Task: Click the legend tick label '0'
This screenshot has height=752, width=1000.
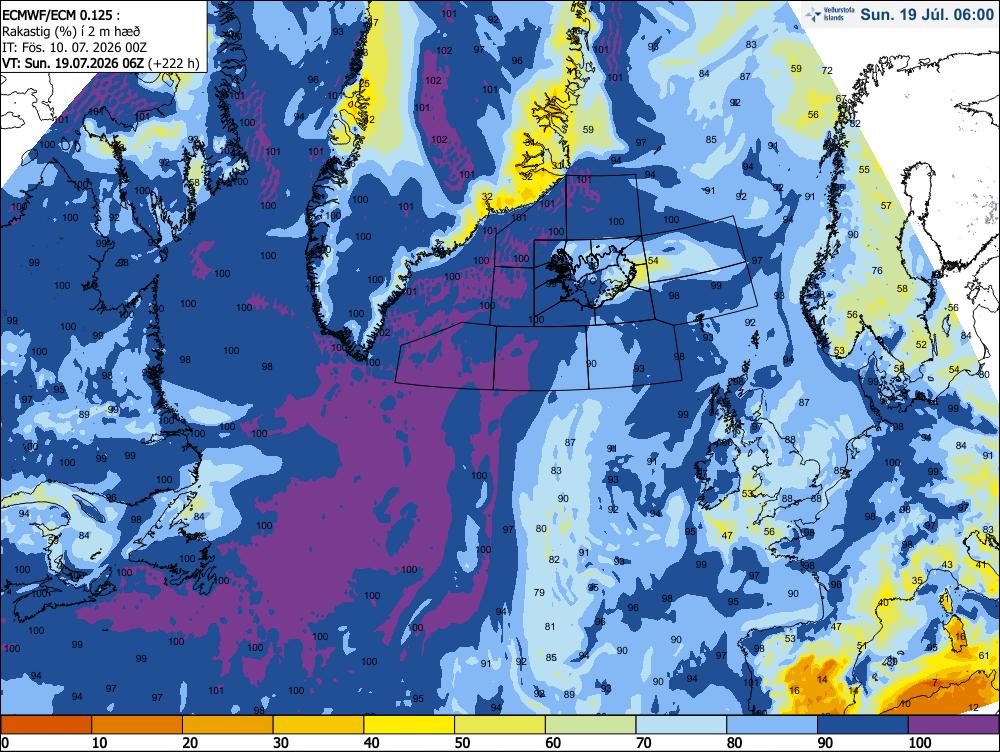Action: [x=5, y=743]
